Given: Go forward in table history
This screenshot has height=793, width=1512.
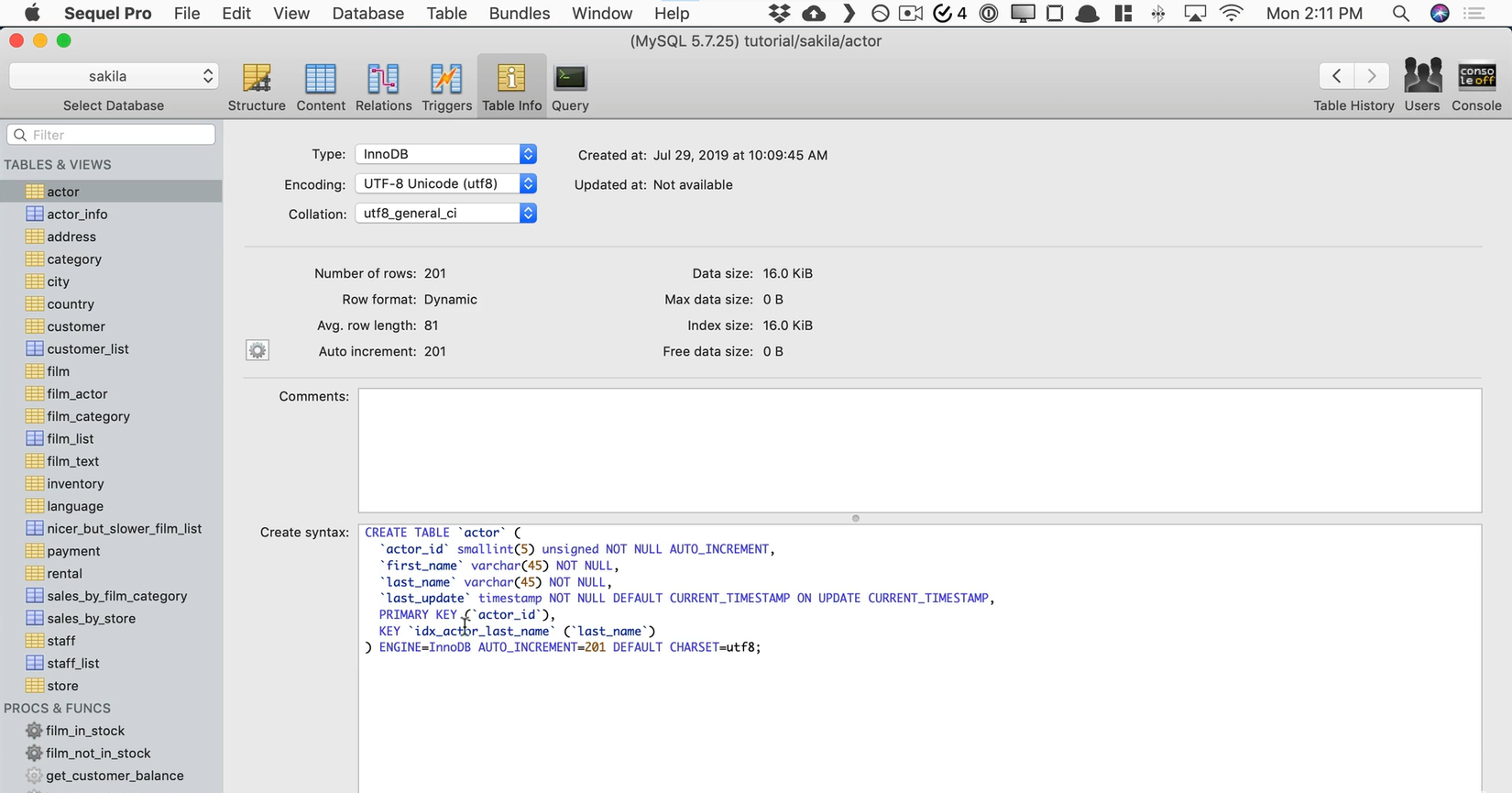Looking at the screenshot, I should pyautogui.click(x=1371, y=76).
